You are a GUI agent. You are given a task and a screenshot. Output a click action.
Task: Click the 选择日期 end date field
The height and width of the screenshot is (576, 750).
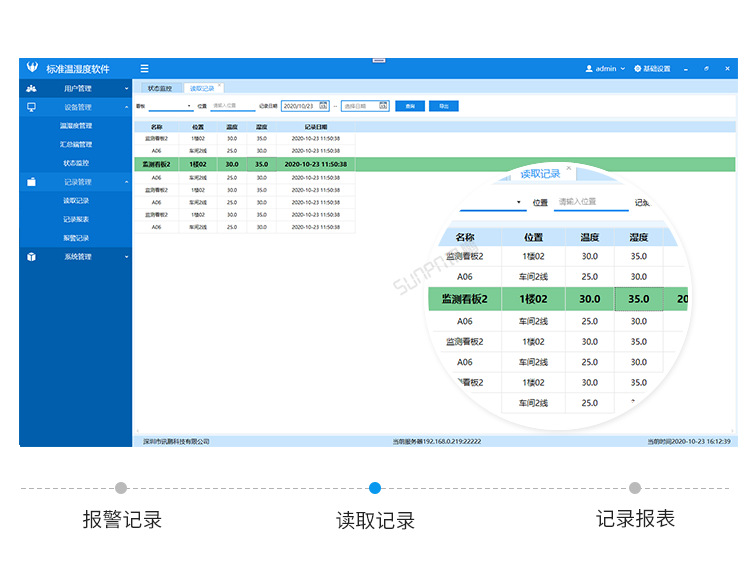click(x=365, y=106)
